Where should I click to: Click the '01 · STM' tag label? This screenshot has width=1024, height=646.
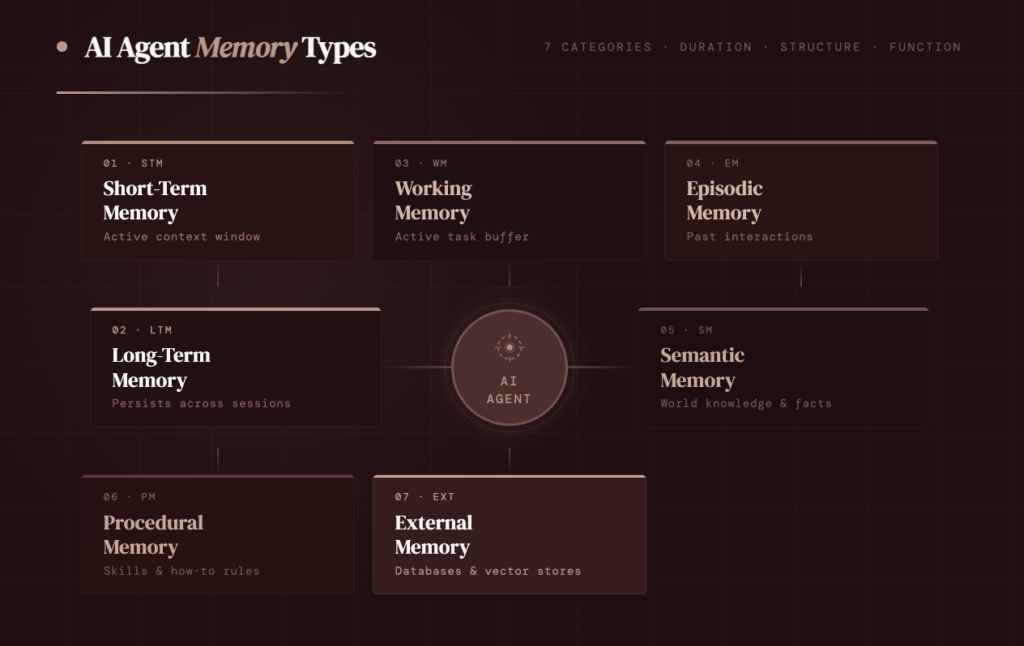[x=133, y=163]
